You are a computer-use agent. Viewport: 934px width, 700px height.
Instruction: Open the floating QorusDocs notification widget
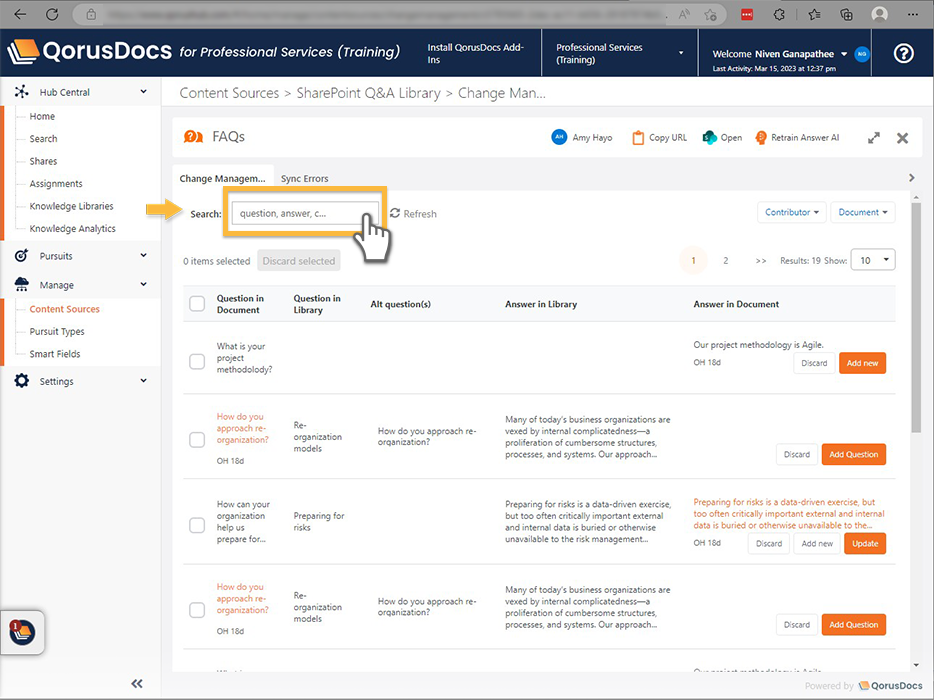click(22, 631)
